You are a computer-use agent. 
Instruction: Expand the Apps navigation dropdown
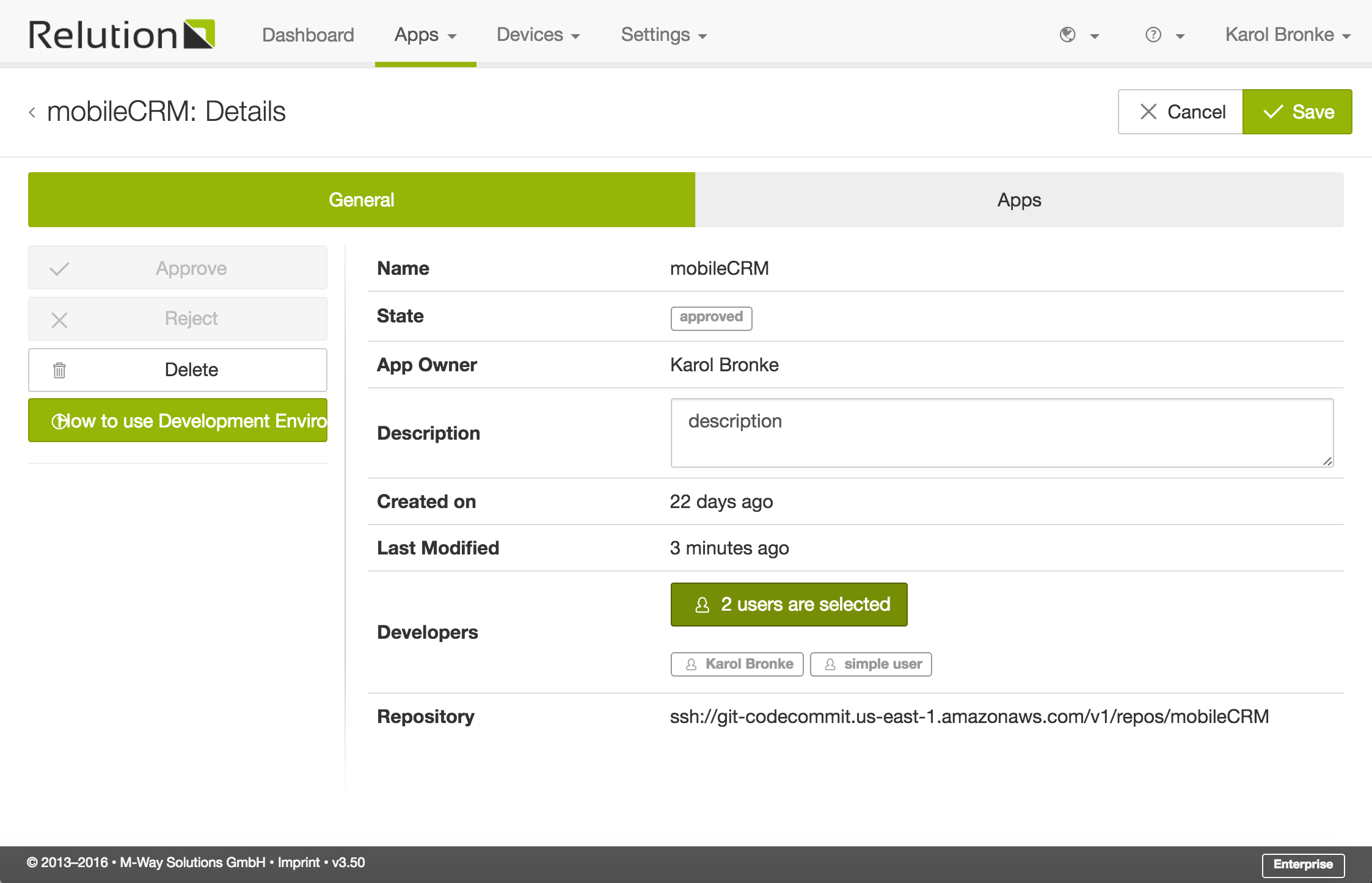[425, 35]
